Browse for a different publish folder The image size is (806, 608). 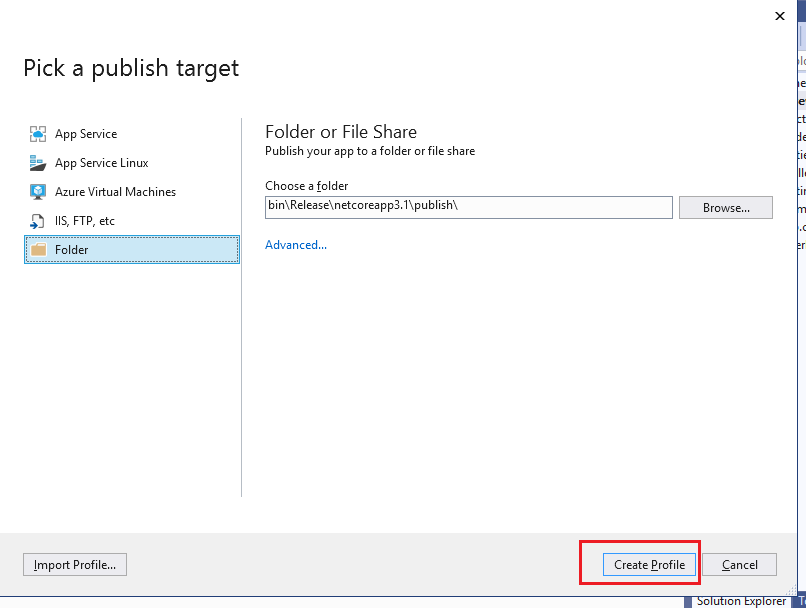(725, 207)
